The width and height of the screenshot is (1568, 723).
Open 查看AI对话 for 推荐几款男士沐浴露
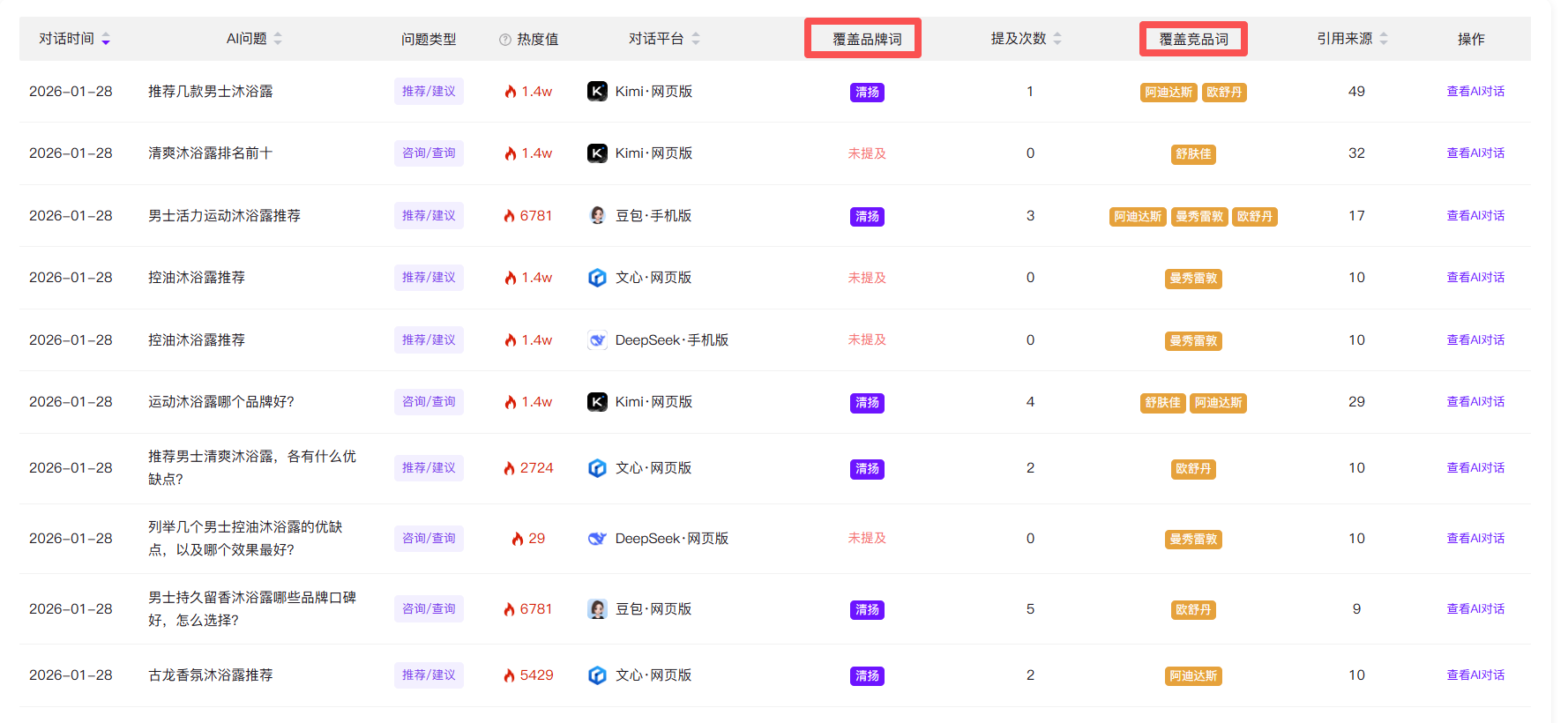pos(1475,92)
